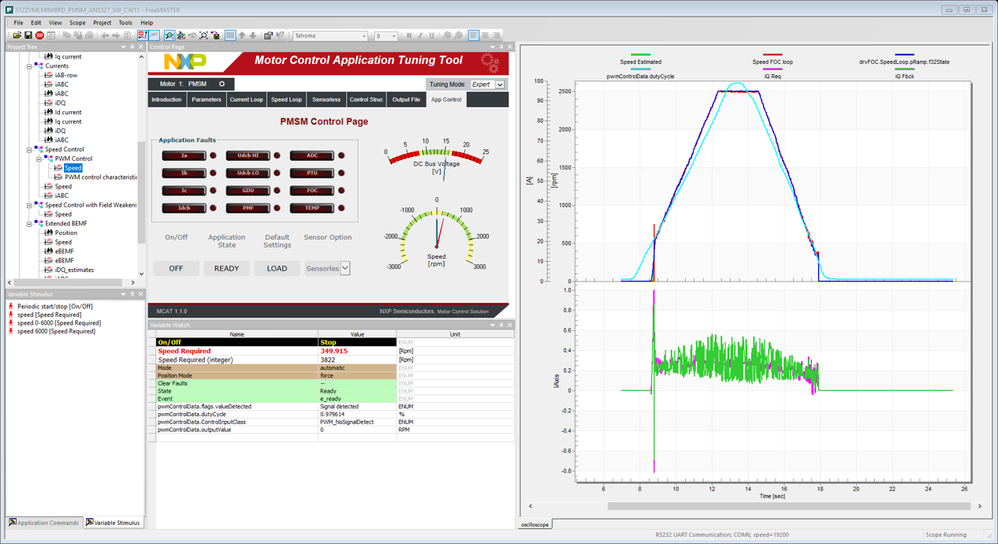Click the red Stop communication icon
The image size is (998, 544).
pos(39,36)
